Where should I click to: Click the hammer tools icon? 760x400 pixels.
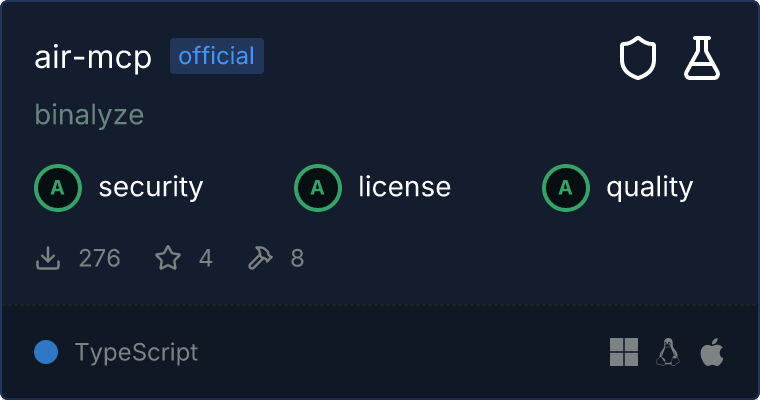[260, 258]
